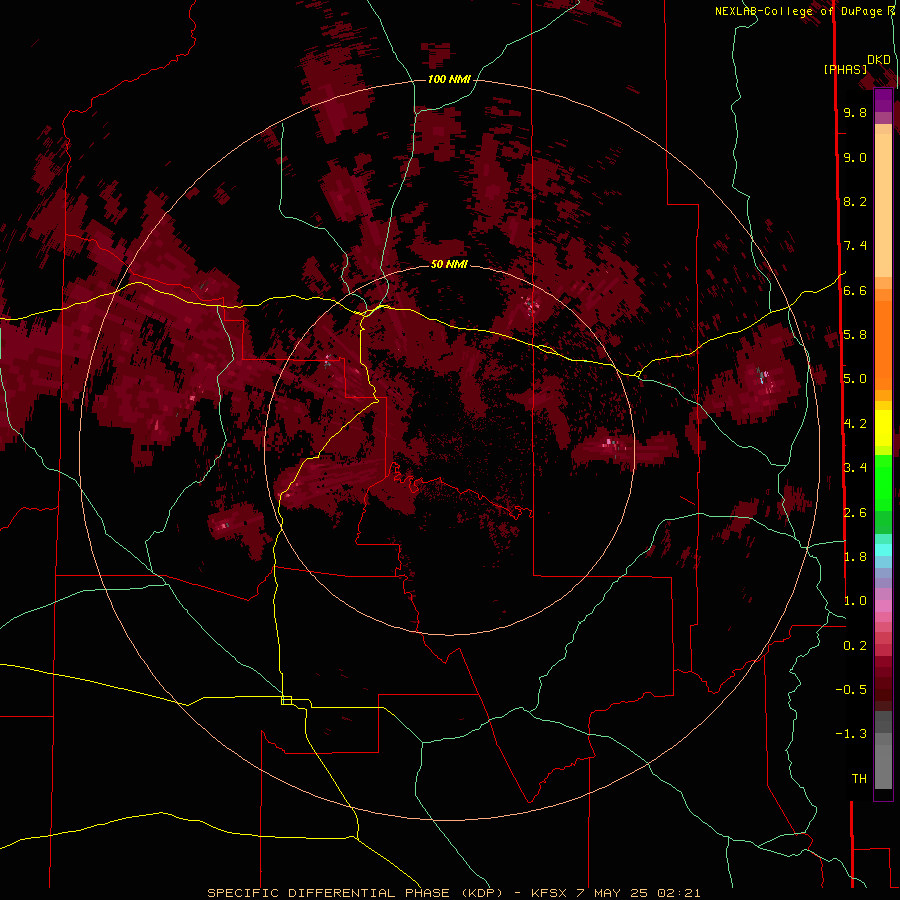The width and height of the screenshot is (900, 900).
Task: Click the 50 NMI range ring label
Action: (x=449, y=264)
